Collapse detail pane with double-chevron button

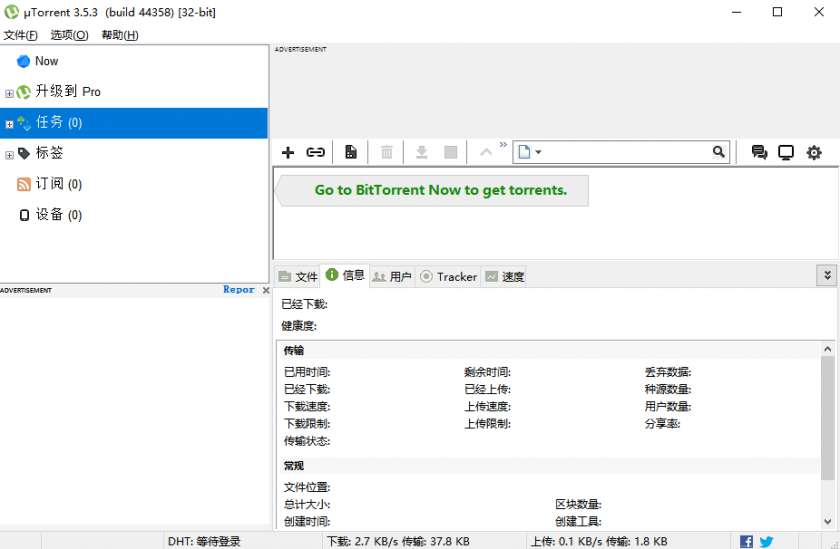827,275
